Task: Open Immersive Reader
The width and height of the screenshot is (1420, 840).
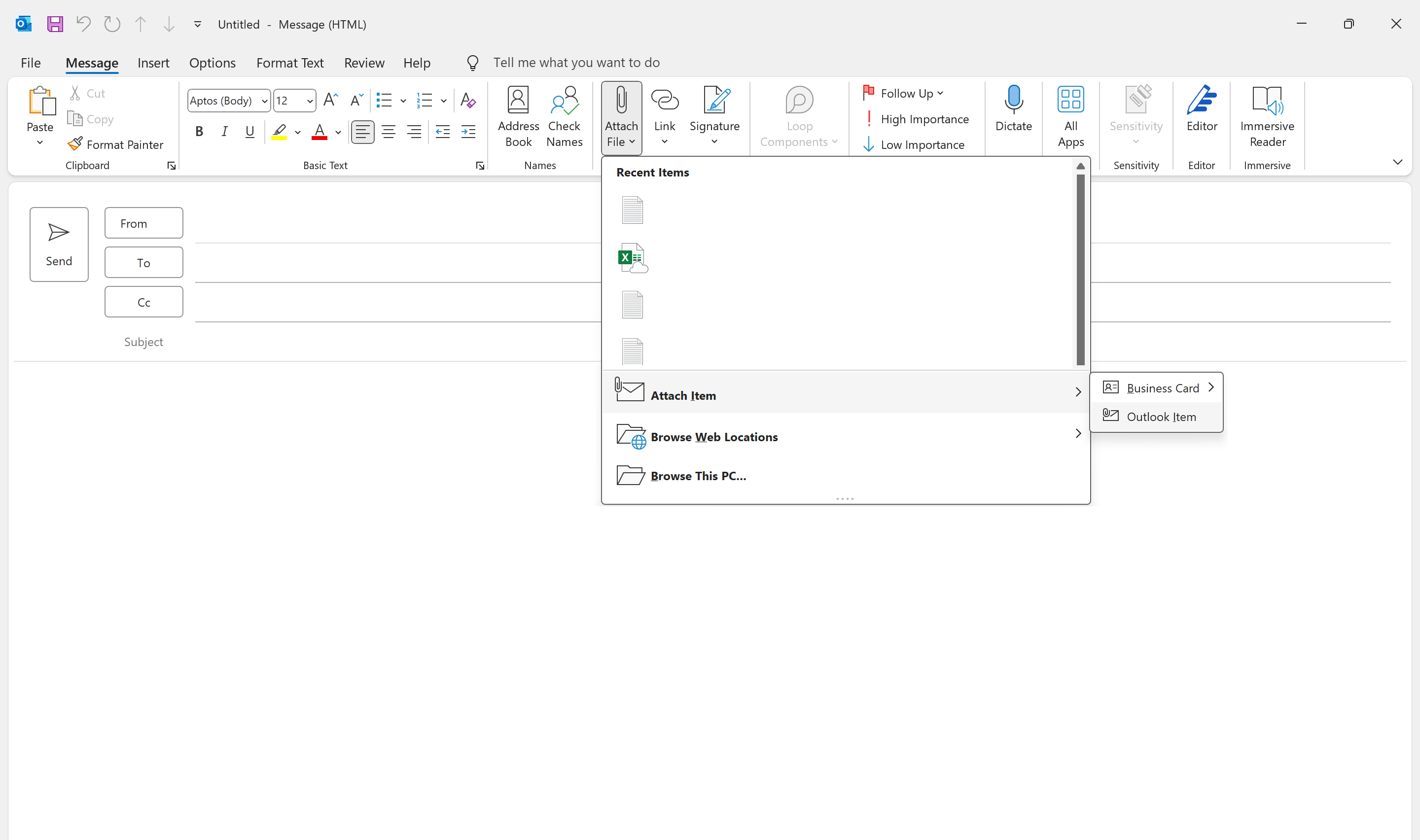Action: (x=1267, y=117)
